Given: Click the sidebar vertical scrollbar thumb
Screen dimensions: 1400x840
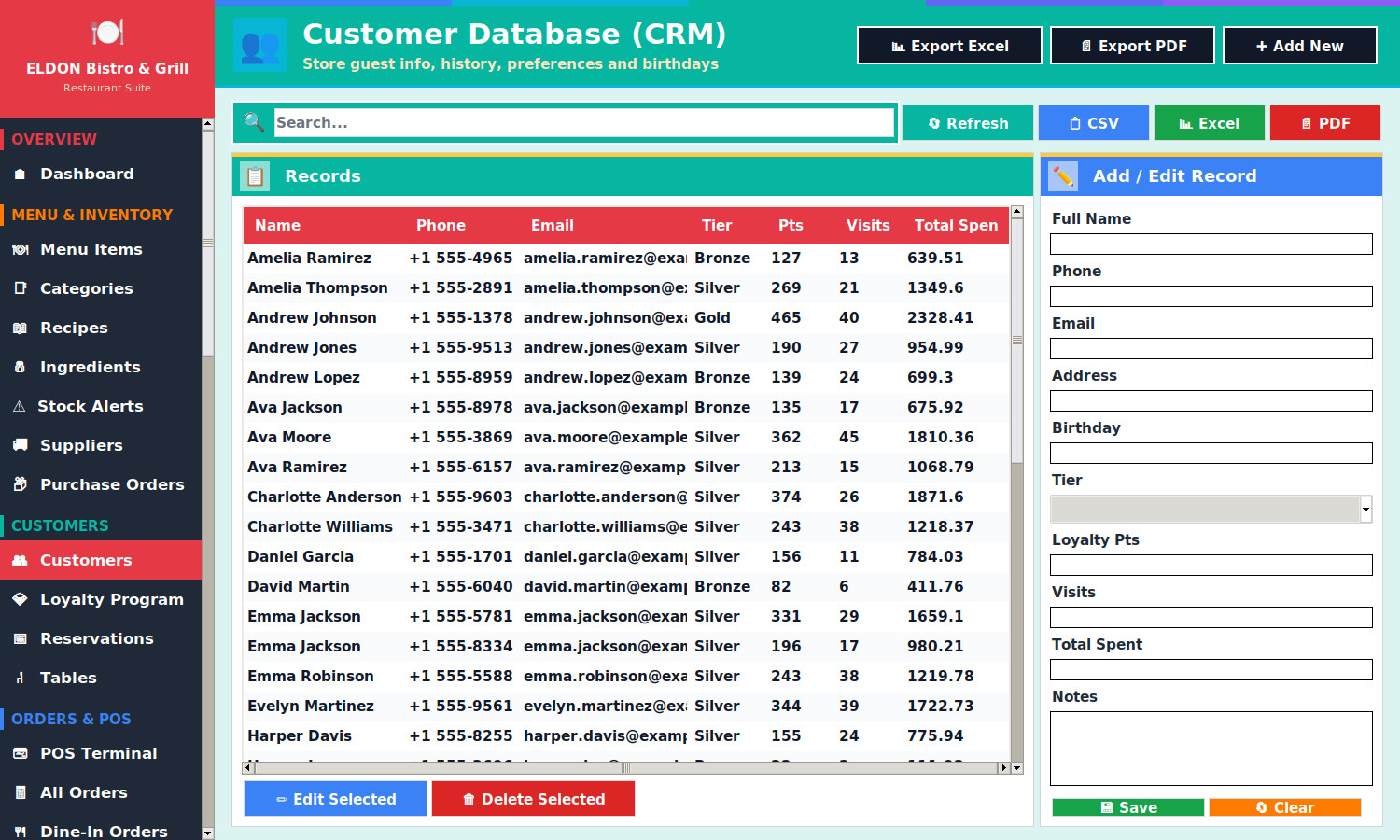Looking at the screenshot, I should [x=208, y=243].
